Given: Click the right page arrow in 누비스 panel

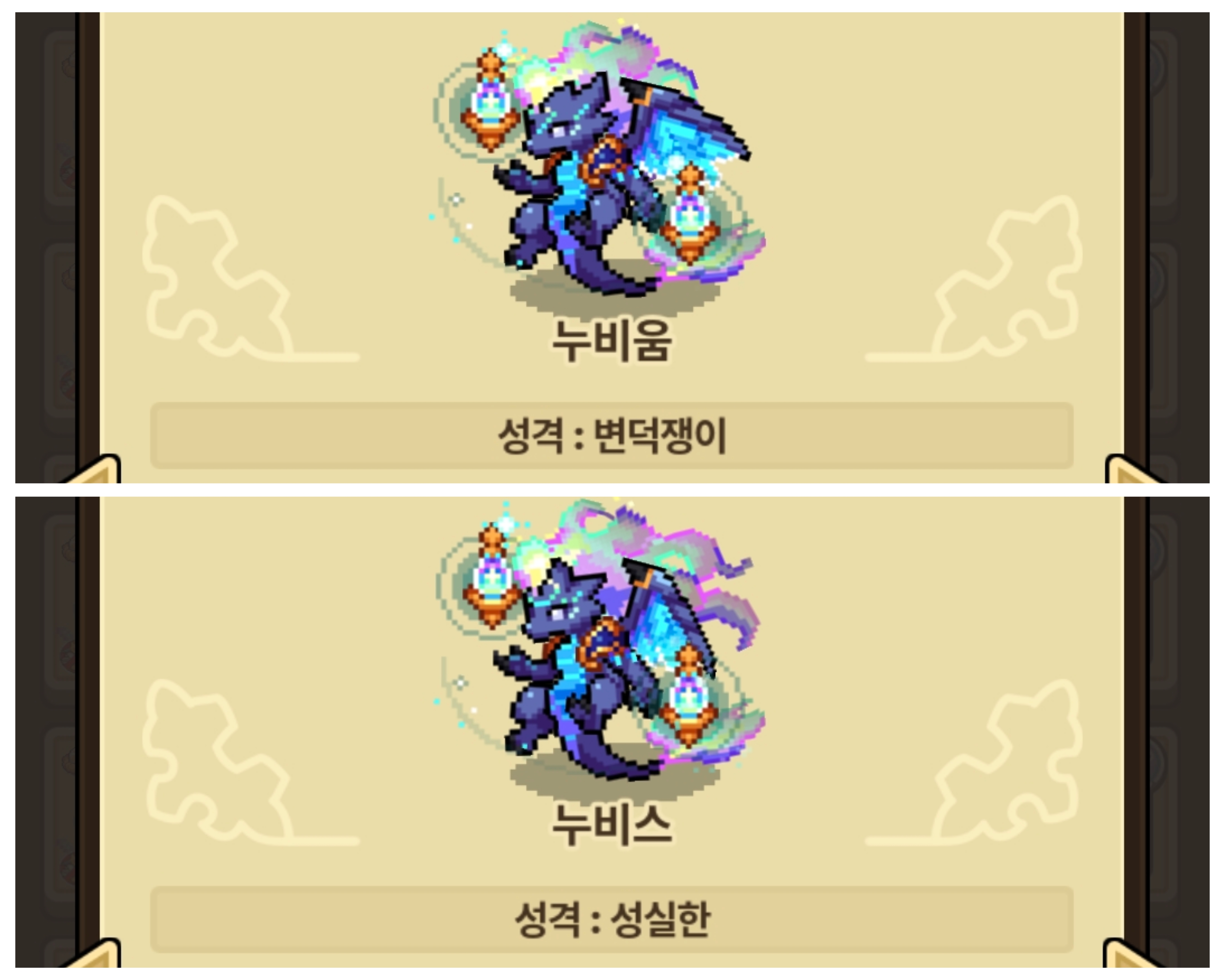Looking at the screenshot, I should click(x=1131, y=953).
